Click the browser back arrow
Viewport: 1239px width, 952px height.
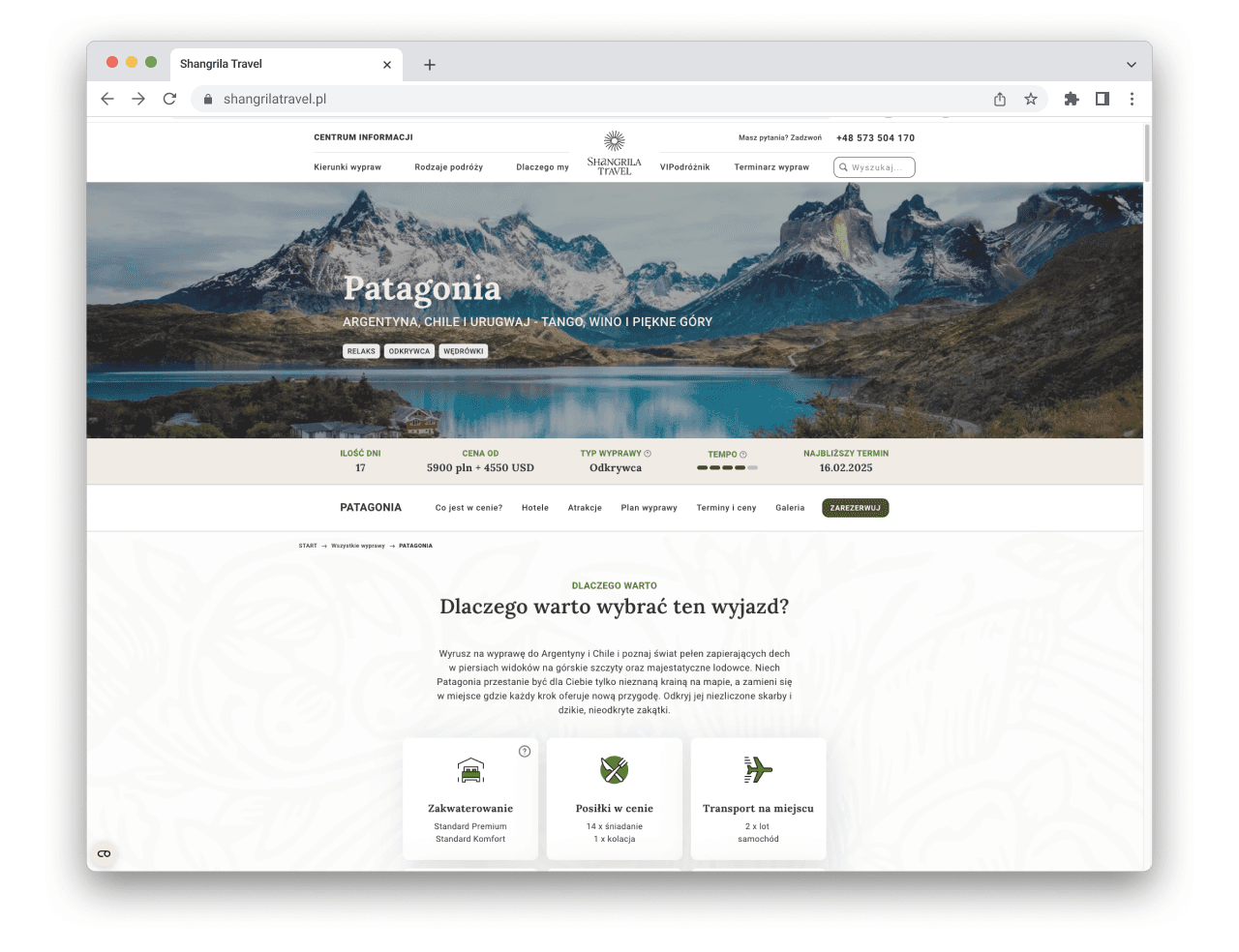107,99
